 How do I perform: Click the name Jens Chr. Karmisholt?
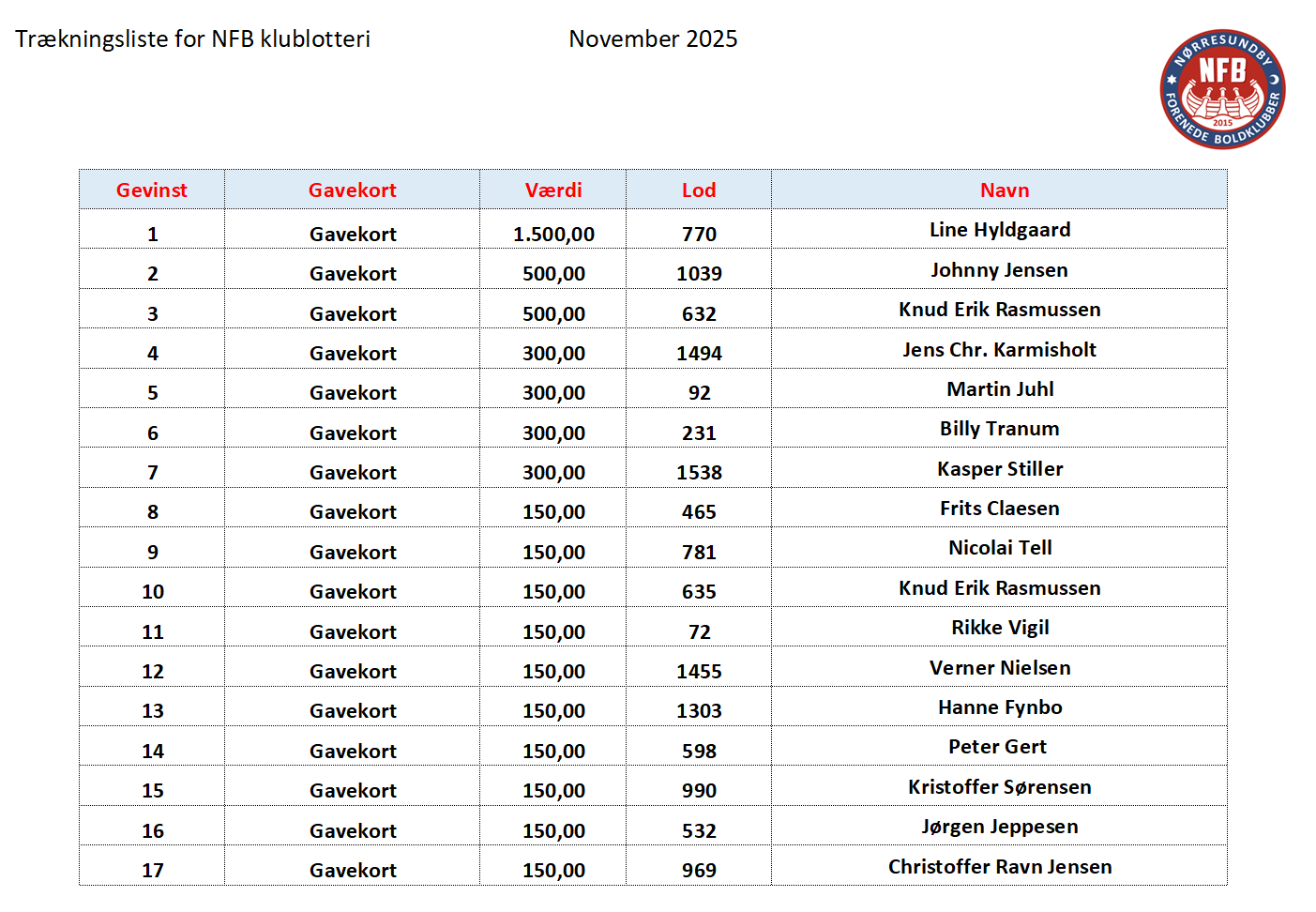coord(1000,350)
